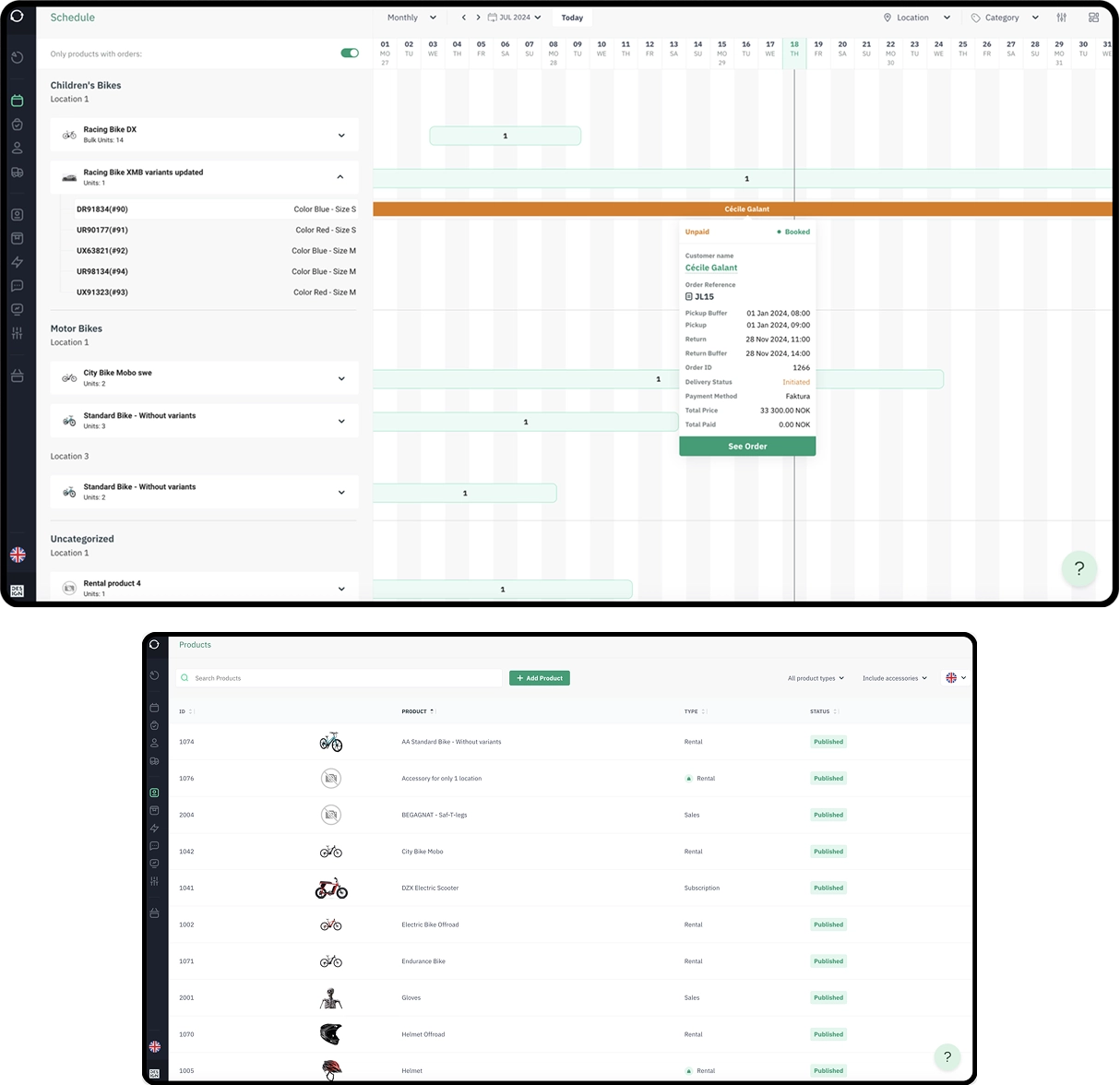Open the language flag dropdown in Products
1120x1085 pixels.
956,678
